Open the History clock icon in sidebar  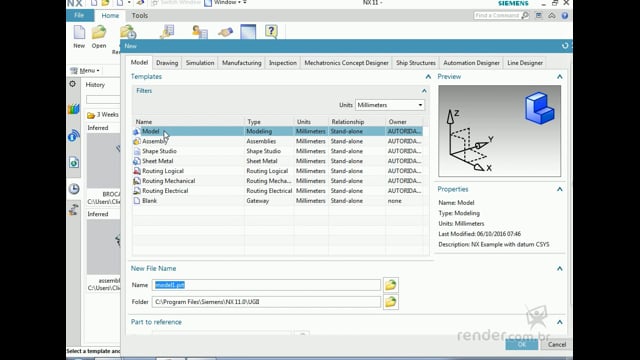coord(74,189)
